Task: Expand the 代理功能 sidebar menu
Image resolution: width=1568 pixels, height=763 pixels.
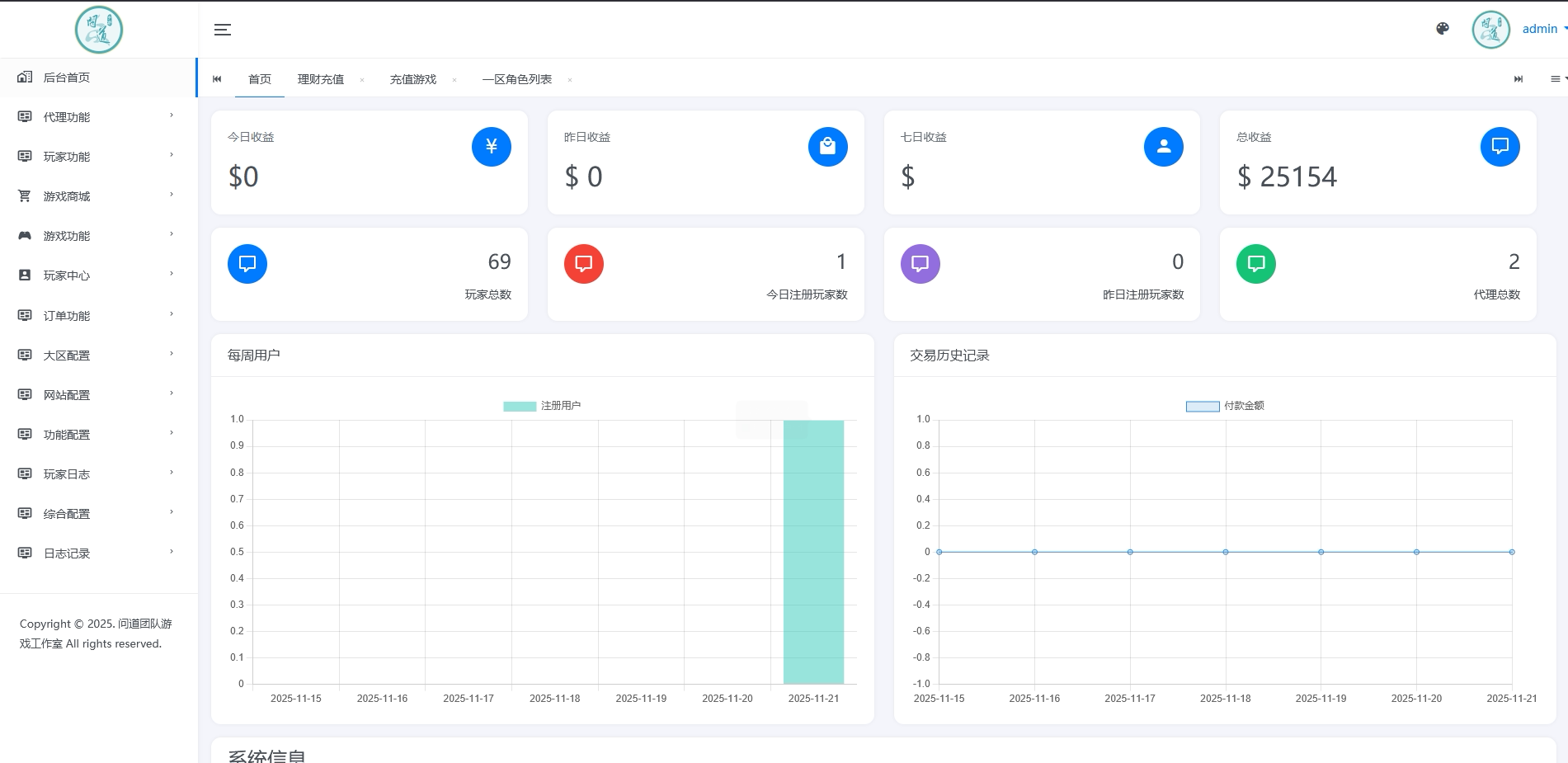Action: pos(98,117)
